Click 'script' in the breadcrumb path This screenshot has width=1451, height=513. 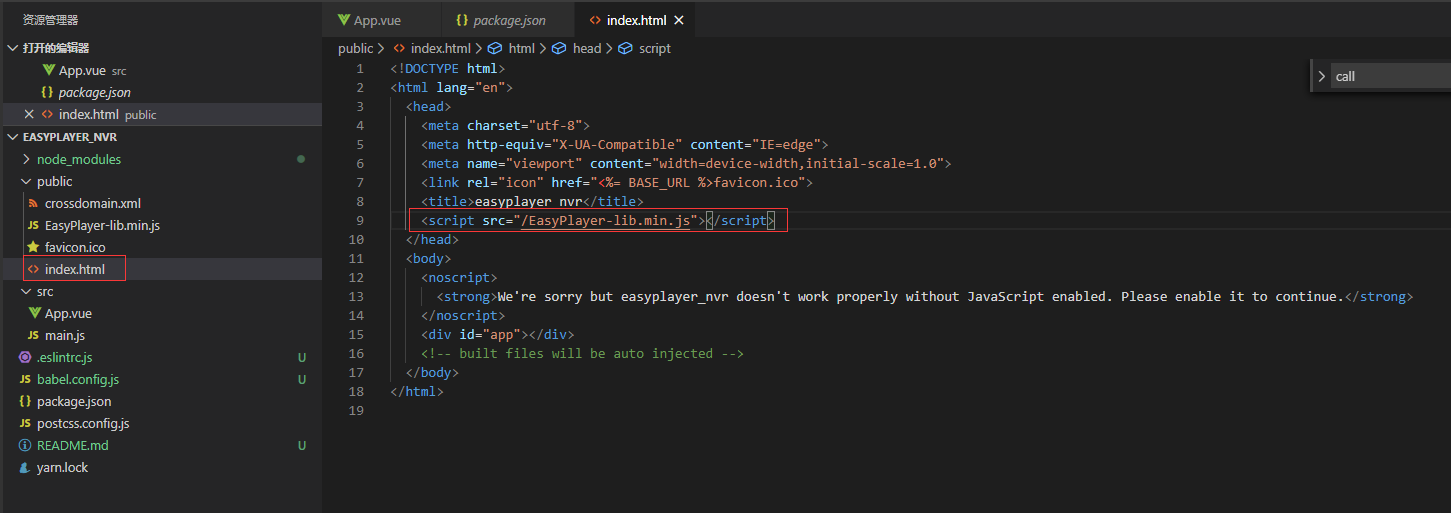pyautogui.click(x=655, y=48)
